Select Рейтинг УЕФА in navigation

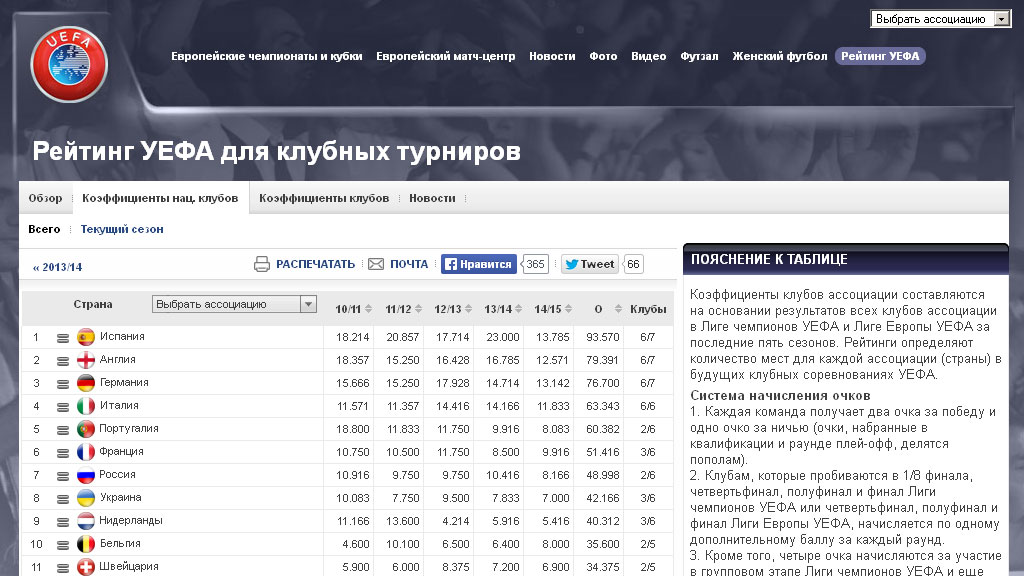click(880, 56)
